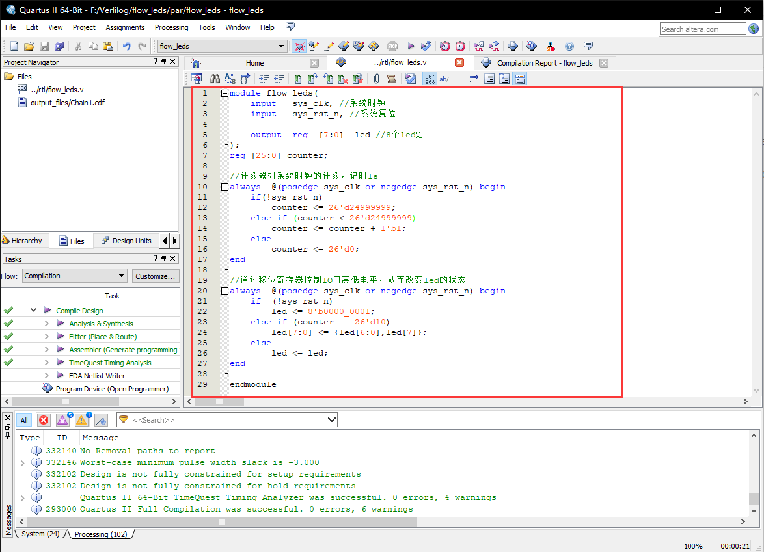764x553 pixels.
Task: Click the Paste toolbar icon
Action: [108, 46]
